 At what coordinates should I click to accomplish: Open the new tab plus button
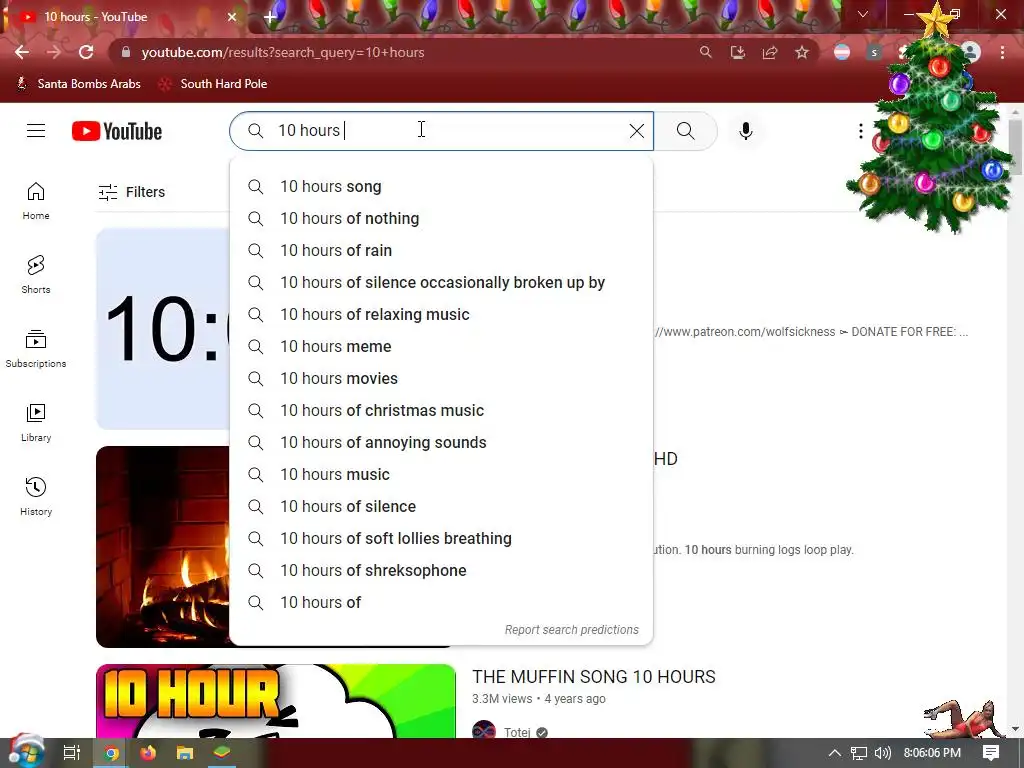(270, 17)
